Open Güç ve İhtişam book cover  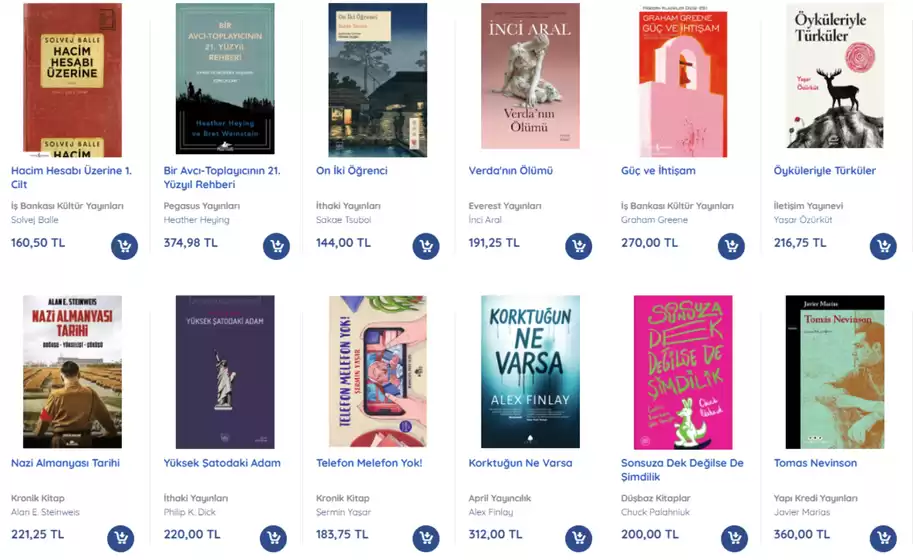pos(683,80)
